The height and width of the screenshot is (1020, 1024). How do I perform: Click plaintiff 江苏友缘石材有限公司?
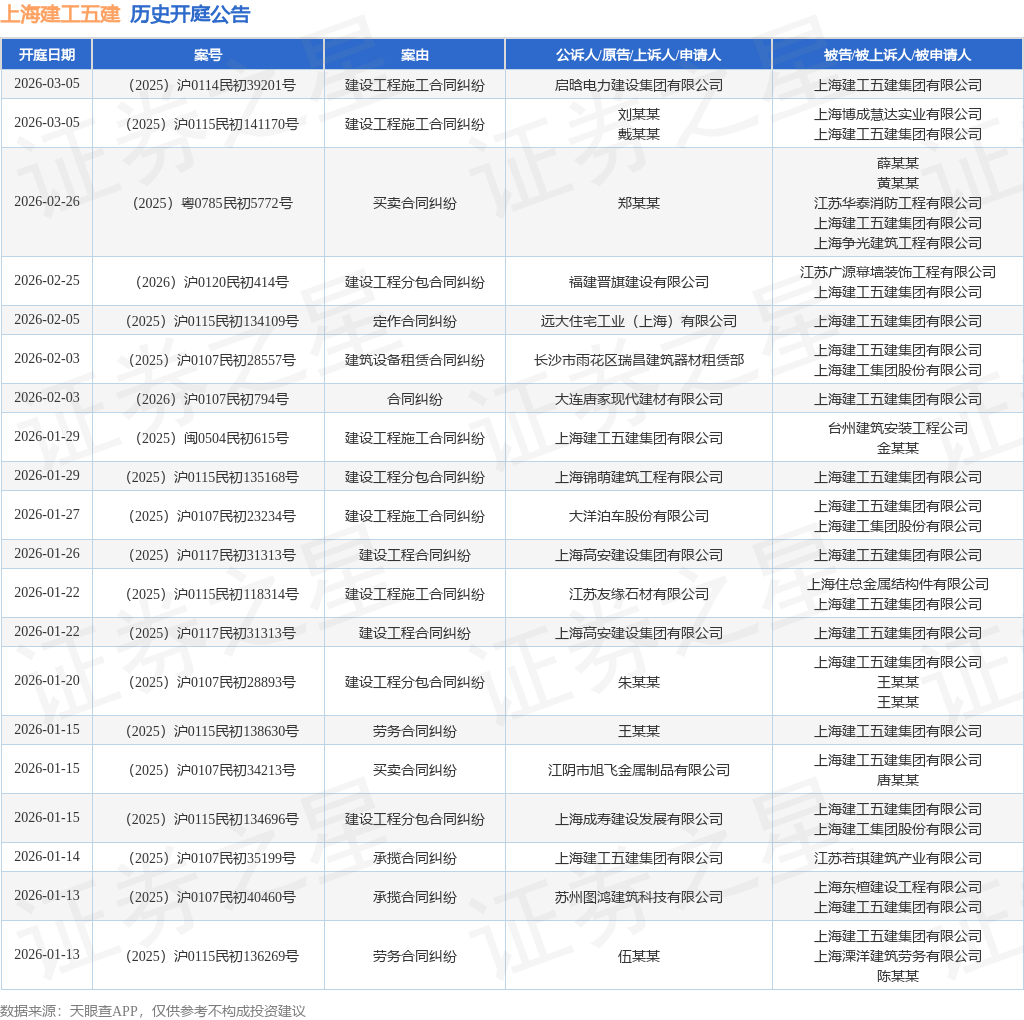[x=639, y=594]
